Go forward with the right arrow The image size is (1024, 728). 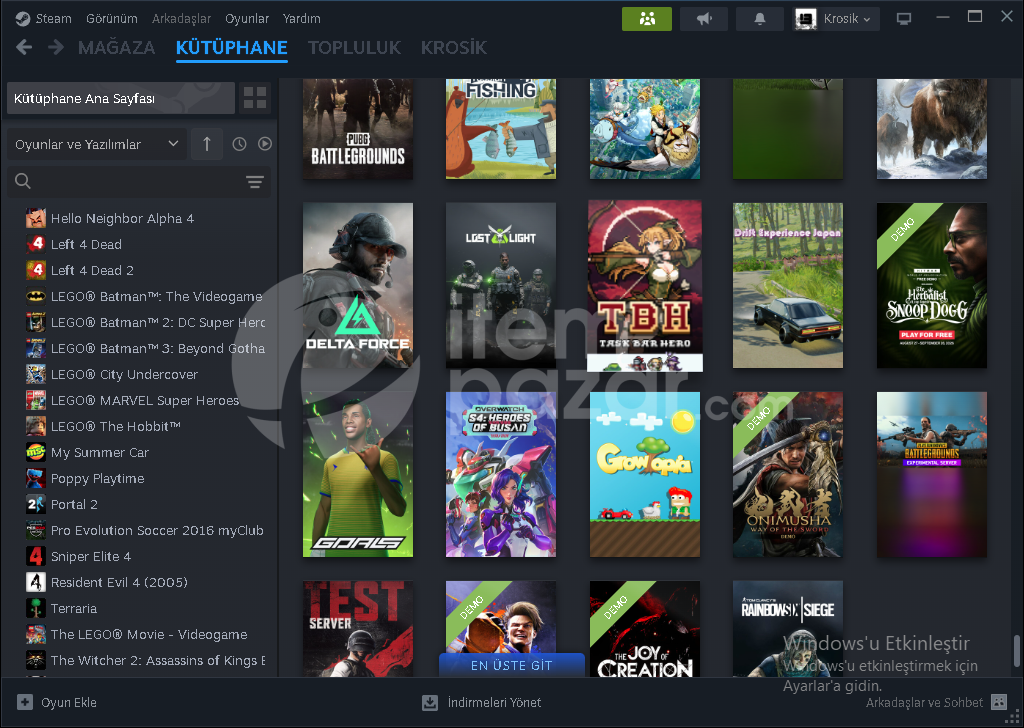56,47
